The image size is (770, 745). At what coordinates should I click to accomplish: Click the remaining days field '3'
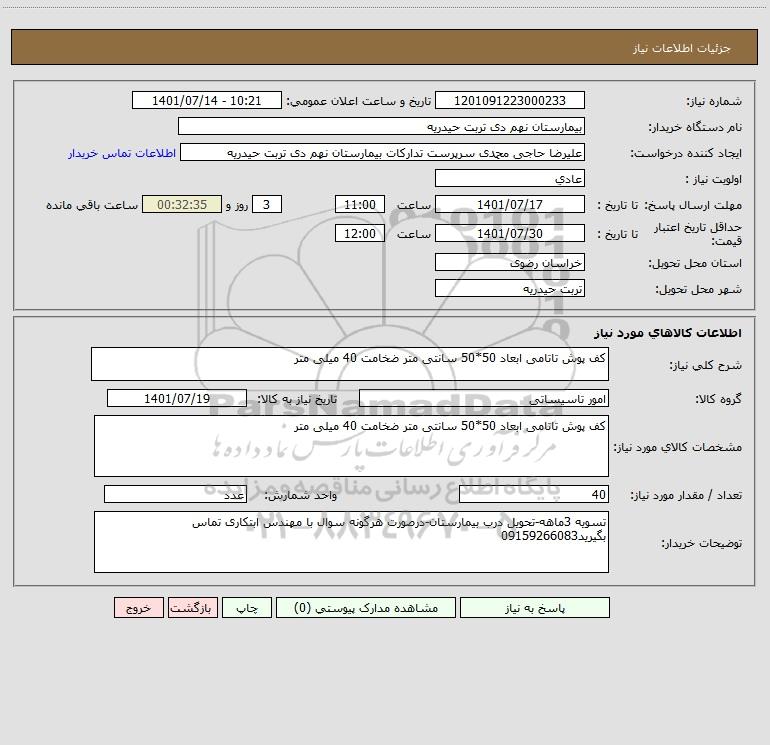point(267,204)
